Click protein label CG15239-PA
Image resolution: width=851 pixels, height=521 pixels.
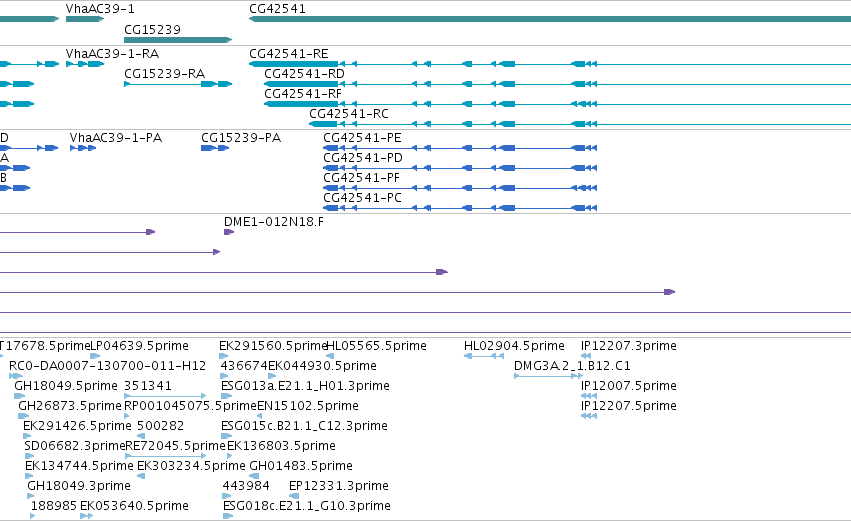[x=241, y=138]
